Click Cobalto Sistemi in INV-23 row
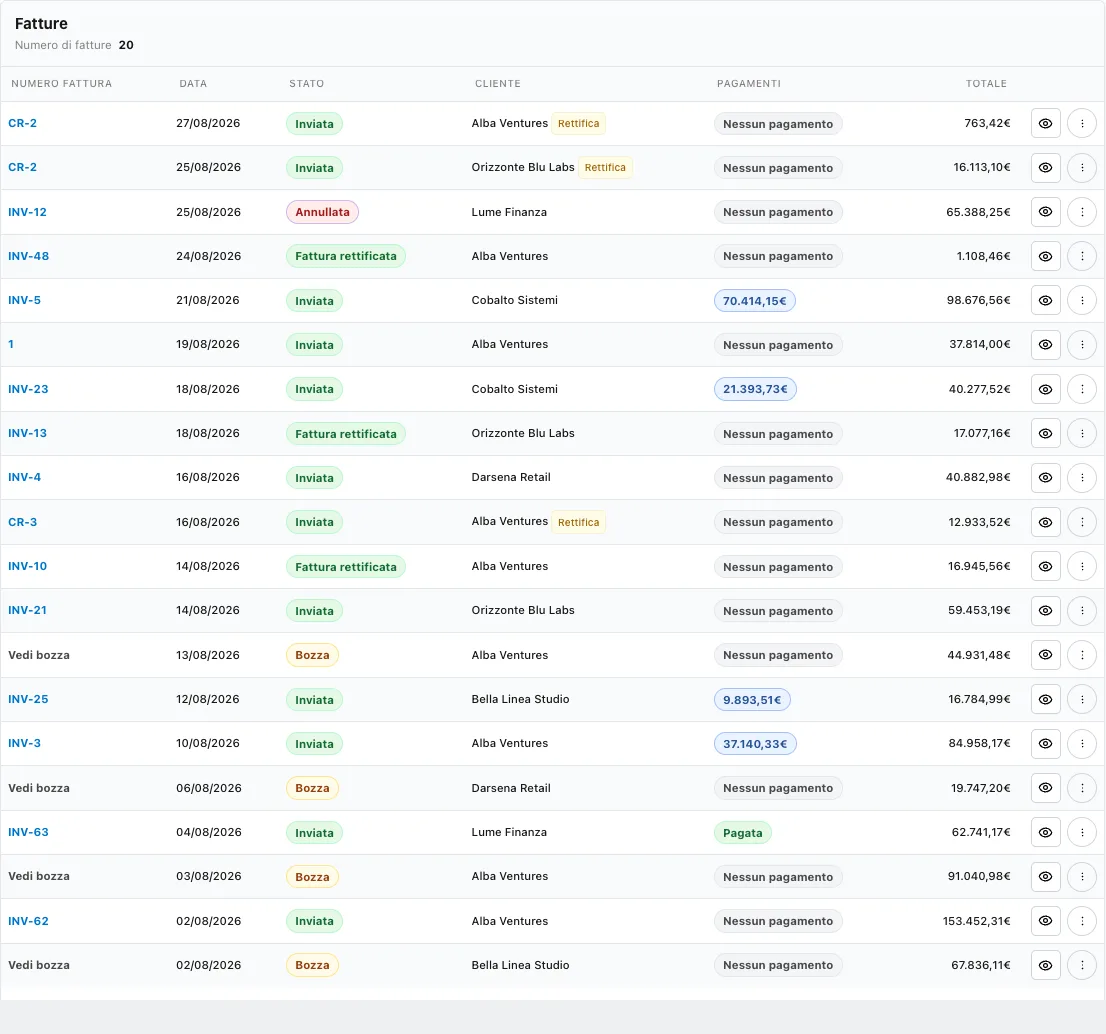This screenshot has height=1034, width=1106. 515,389
